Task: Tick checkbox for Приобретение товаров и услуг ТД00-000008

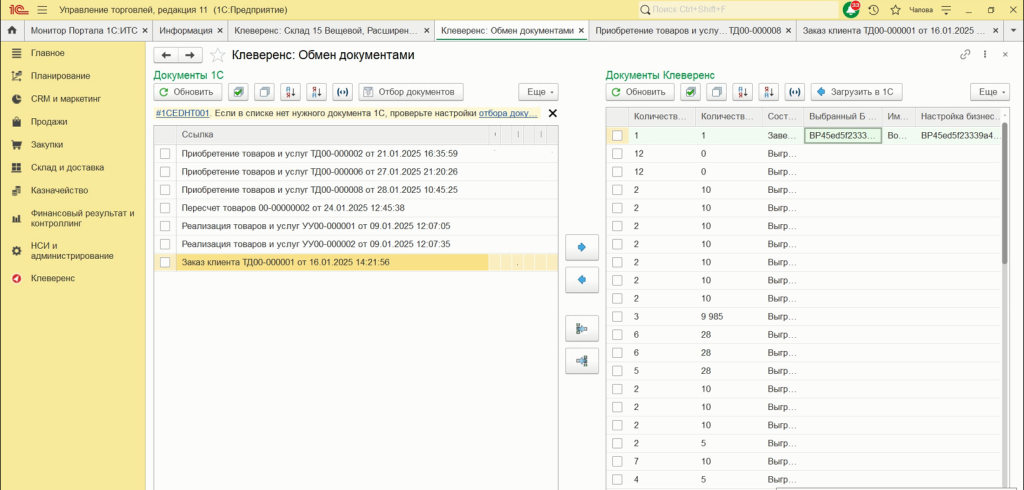Action: [165, 189]
